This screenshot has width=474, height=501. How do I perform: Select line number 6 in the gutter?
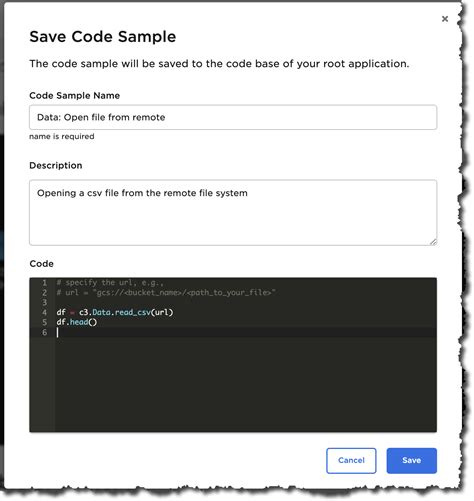click(x=44, y=332)
